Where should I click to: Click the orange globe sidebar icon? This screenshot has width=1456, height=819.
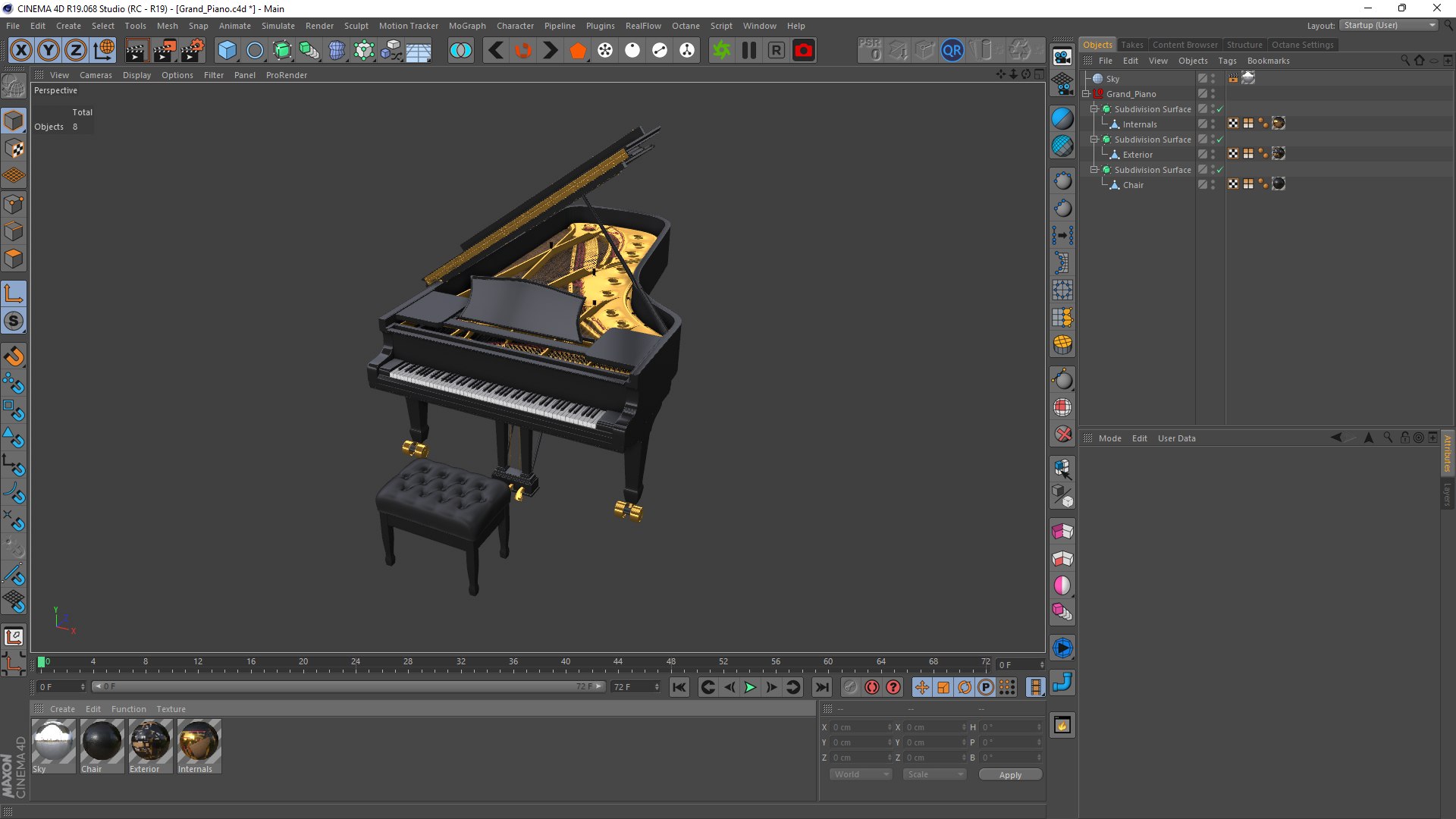1062,345
